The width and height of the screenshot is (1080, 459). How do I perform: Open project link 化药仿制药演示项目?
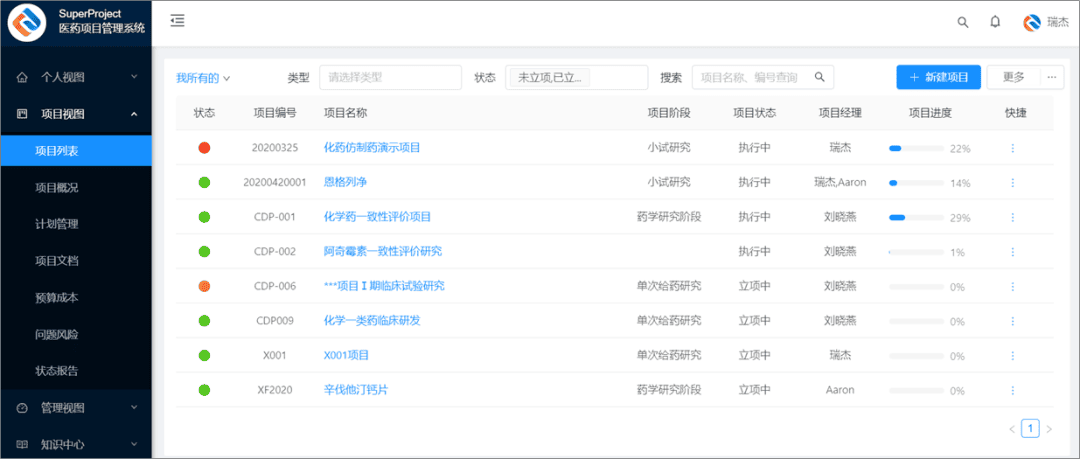[372, 148]
